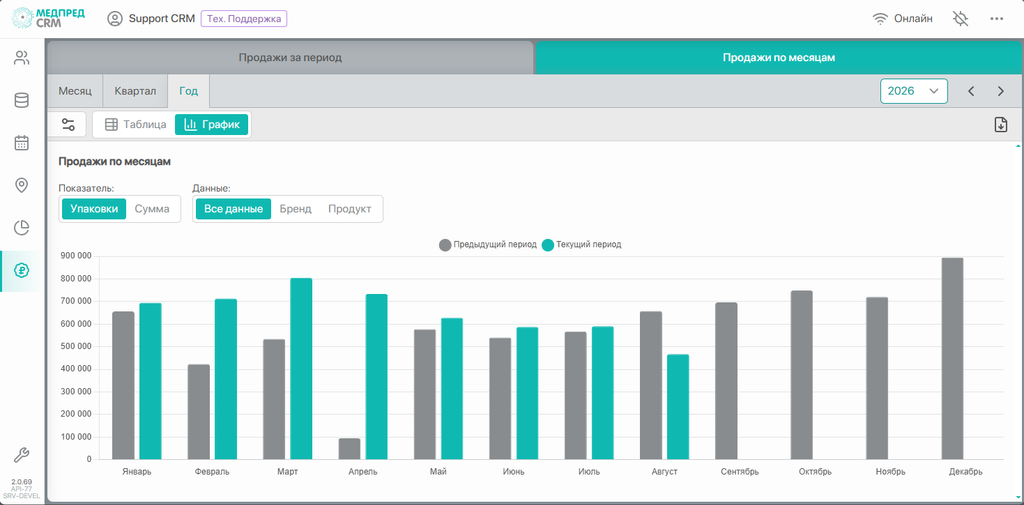Click the Support CRM user profile
Image resolution: width=1024 pixels, height=505 pixels.
151,19
